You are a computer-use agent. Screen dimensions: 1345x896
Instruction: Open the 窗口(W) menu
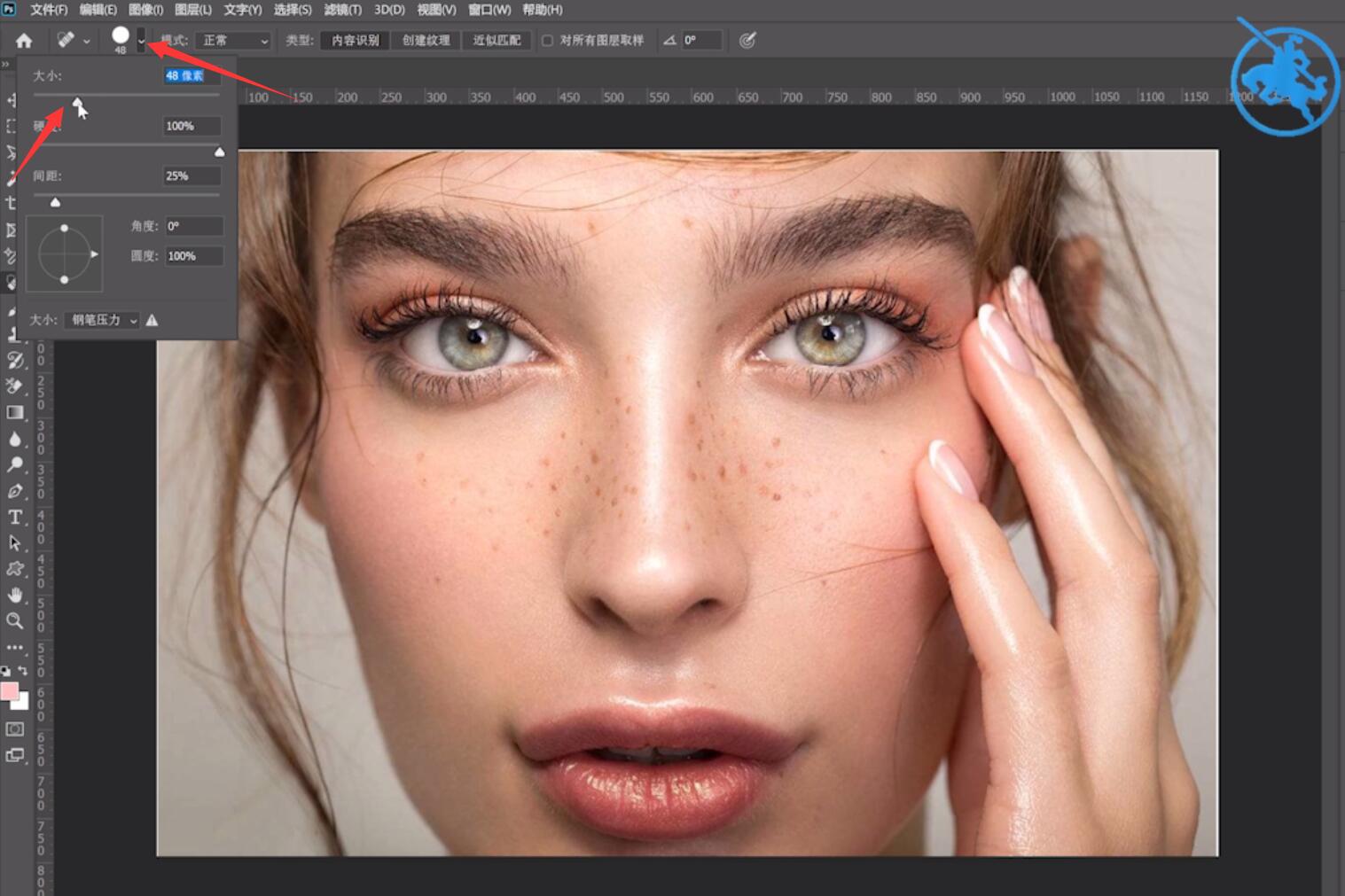coord(489,10)
